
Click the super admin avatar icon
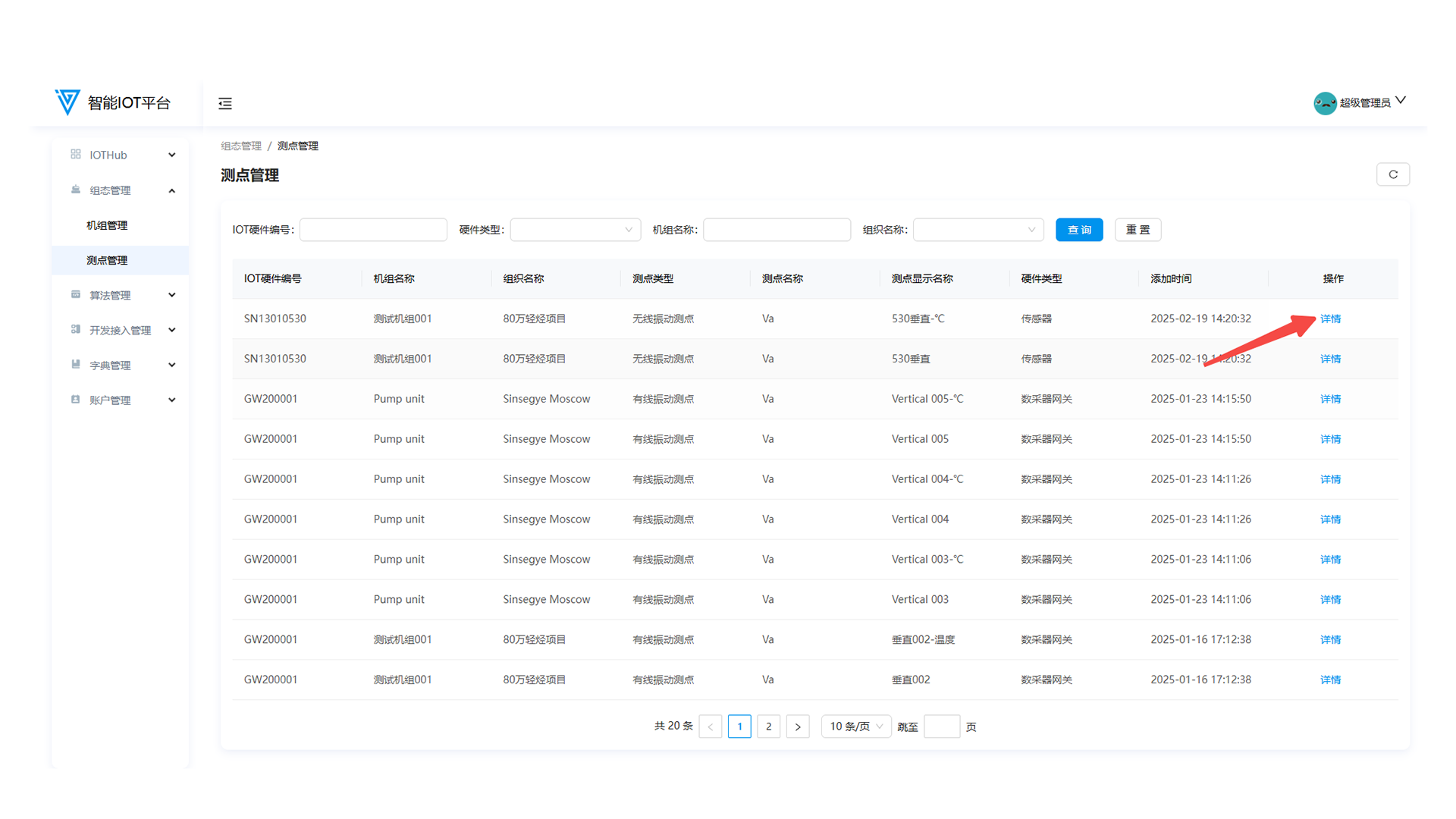tap(1325, 103)
